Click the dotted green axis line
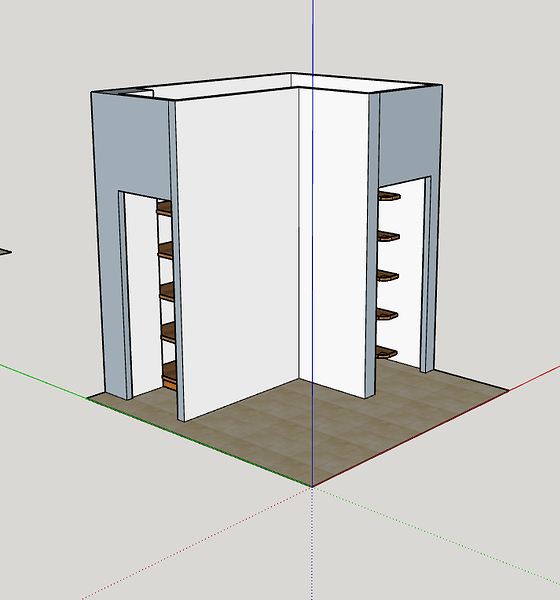The width and height of the screenshot is (560, 600). click(436, 541)
